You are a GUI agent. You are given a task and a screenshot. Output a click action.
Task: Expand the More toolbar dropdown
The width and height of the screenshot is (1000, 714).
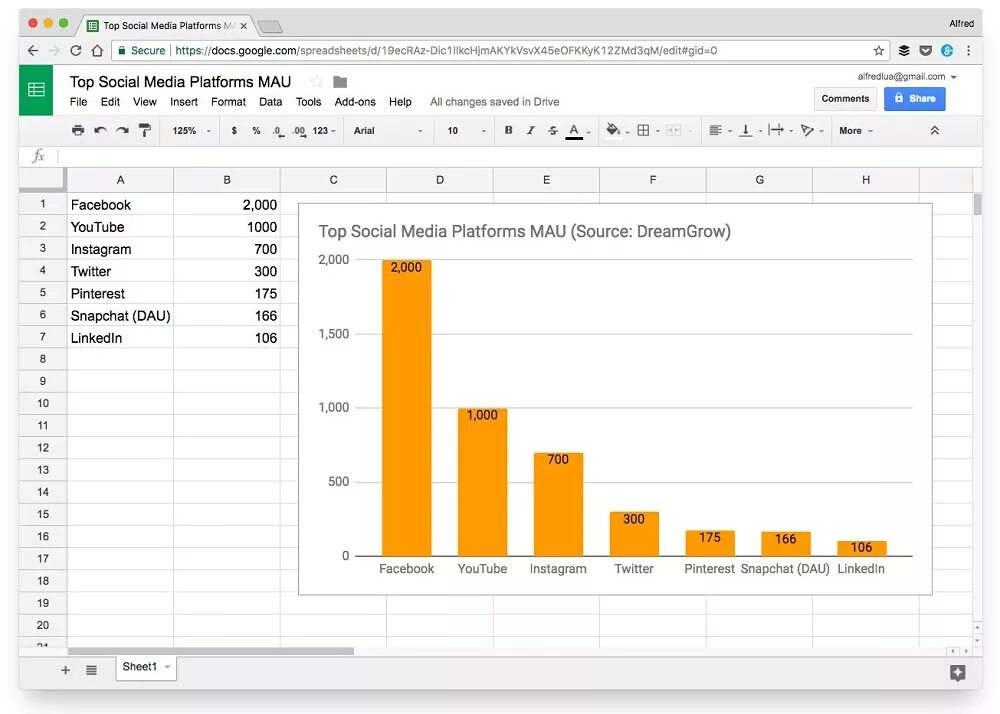click(855, 131)
